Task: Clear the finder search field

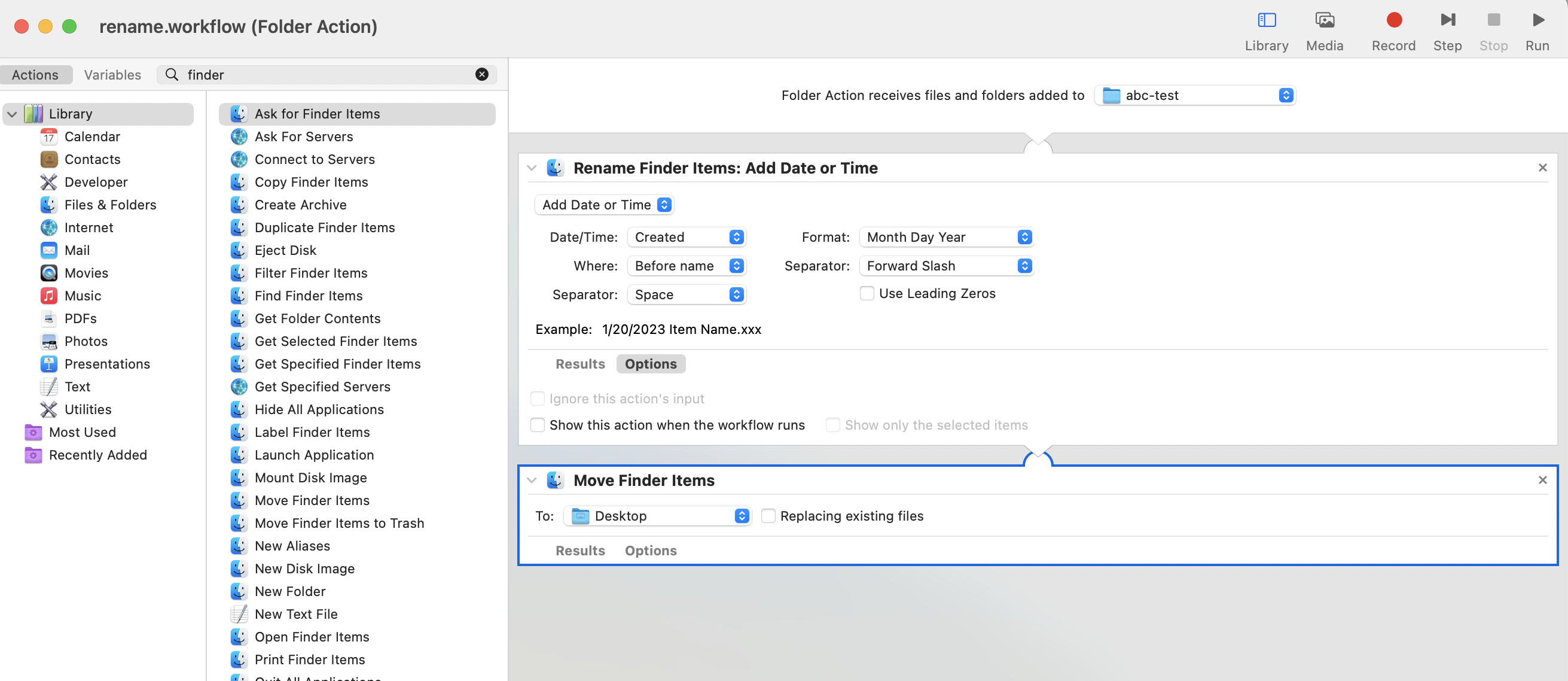Action: tap(481, 74)
